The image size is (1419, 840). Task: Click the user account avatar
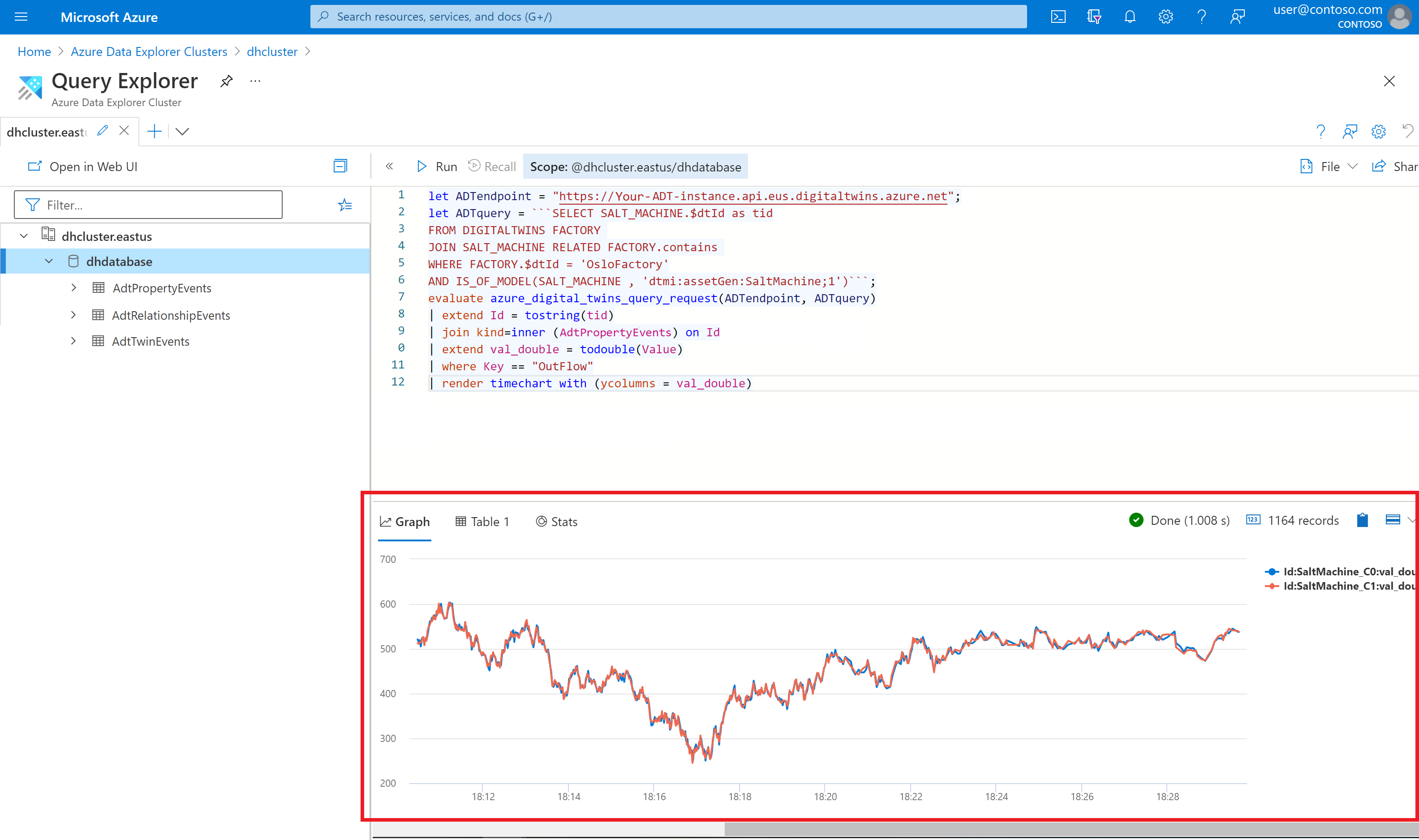[x=1400, y=17]
